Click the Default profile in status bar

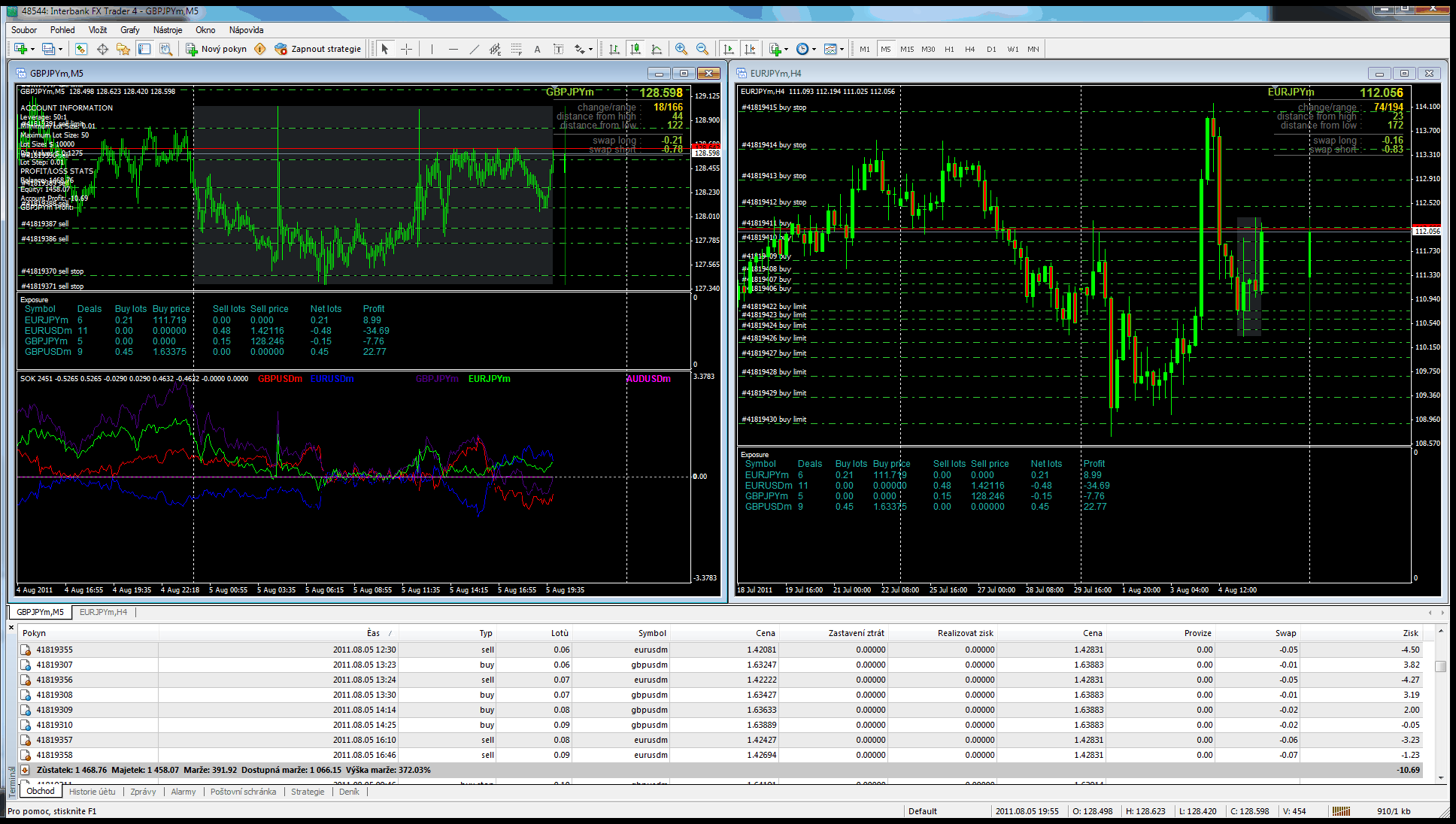coord(922,811)
